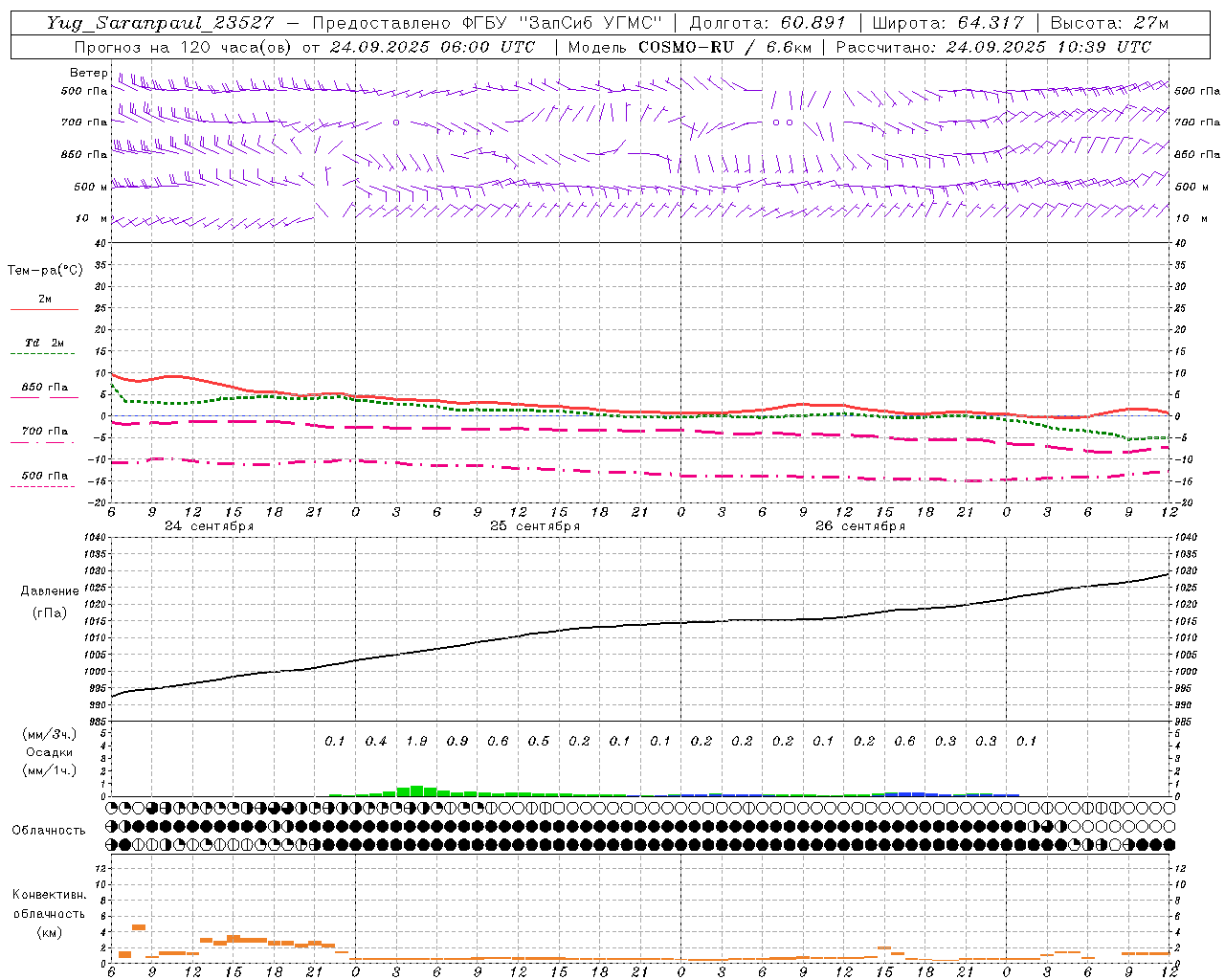Select the model name "COSMO-RU / 6.6км"
Image resolution: width=1225 pixels, height=980 pixels.
click(724, 47)
